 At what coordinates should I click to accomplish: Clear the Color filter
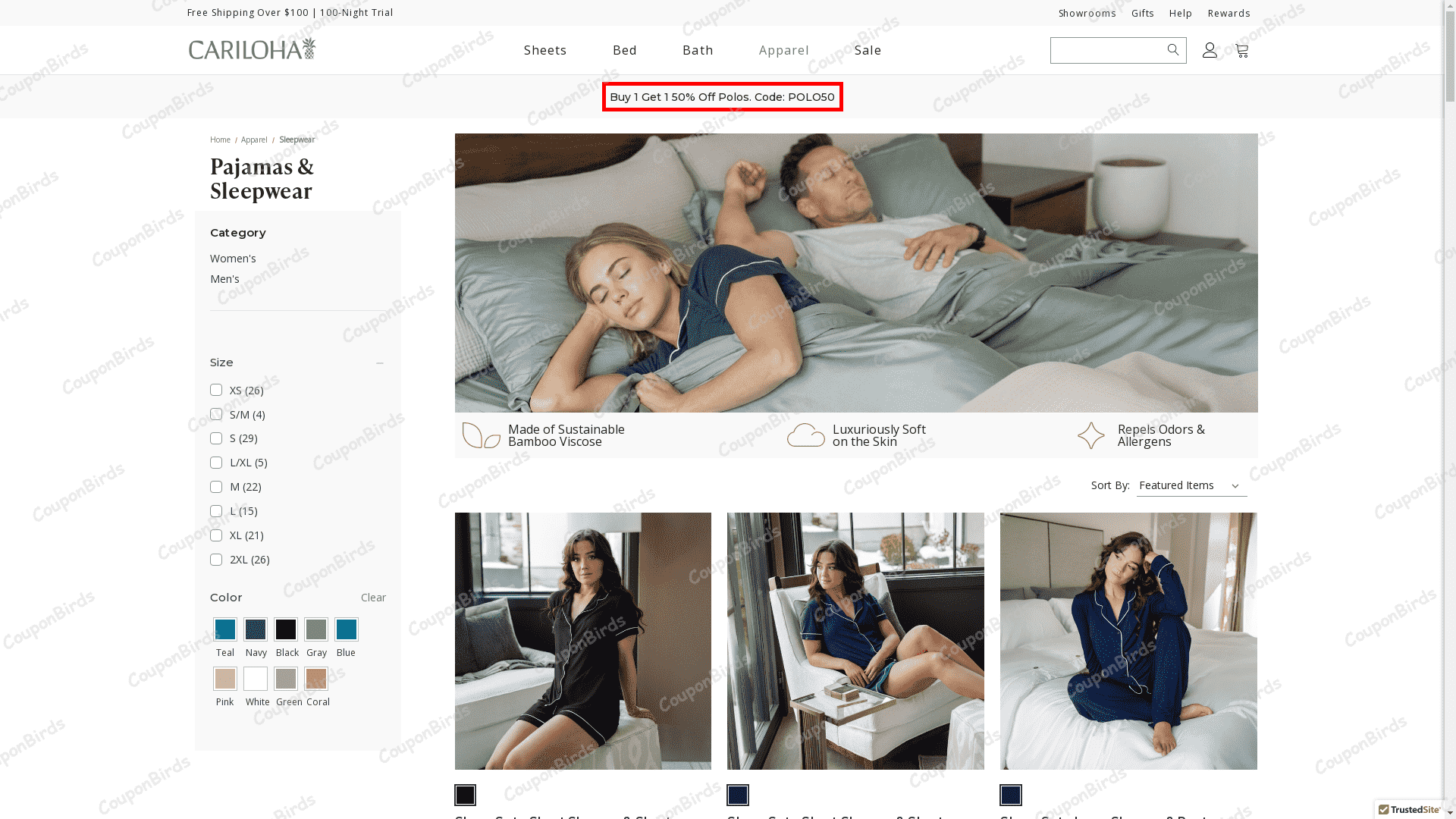(x=373, y=598)
